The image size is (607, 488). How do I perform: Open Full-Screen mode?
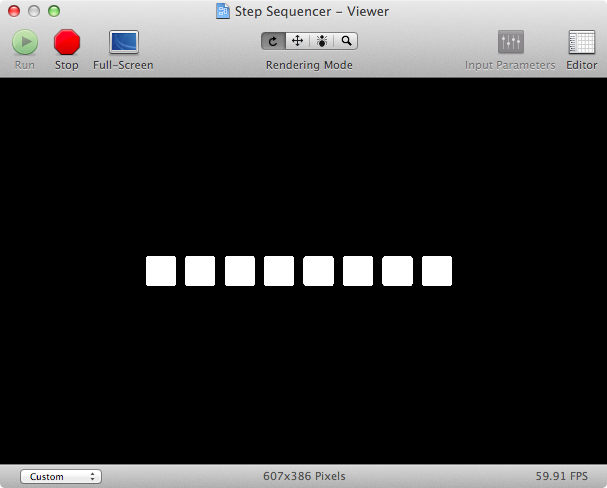click(x=123, y=42)
